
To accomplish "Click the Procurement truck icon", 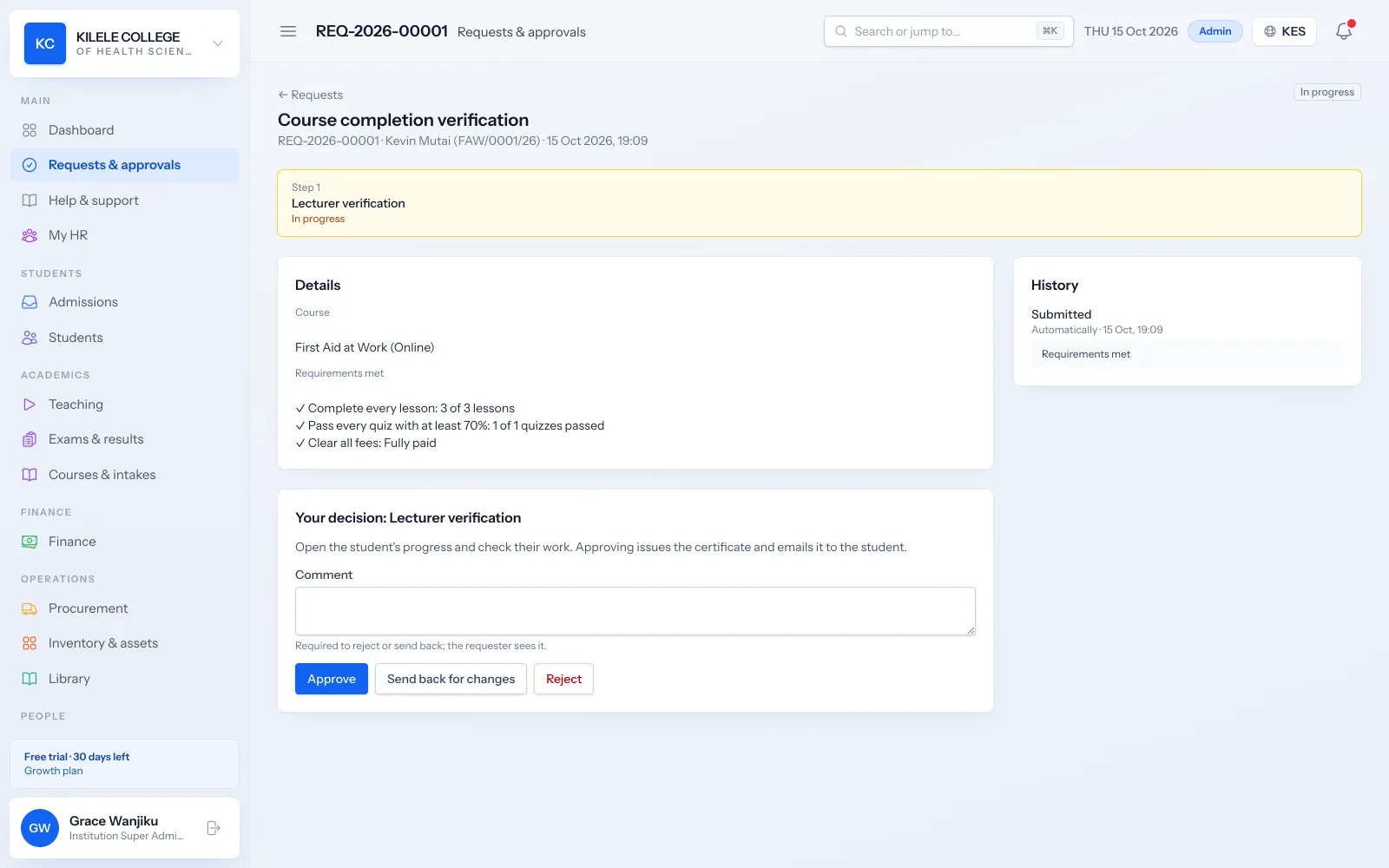I will pyautogui.click(x=30, y=608).
